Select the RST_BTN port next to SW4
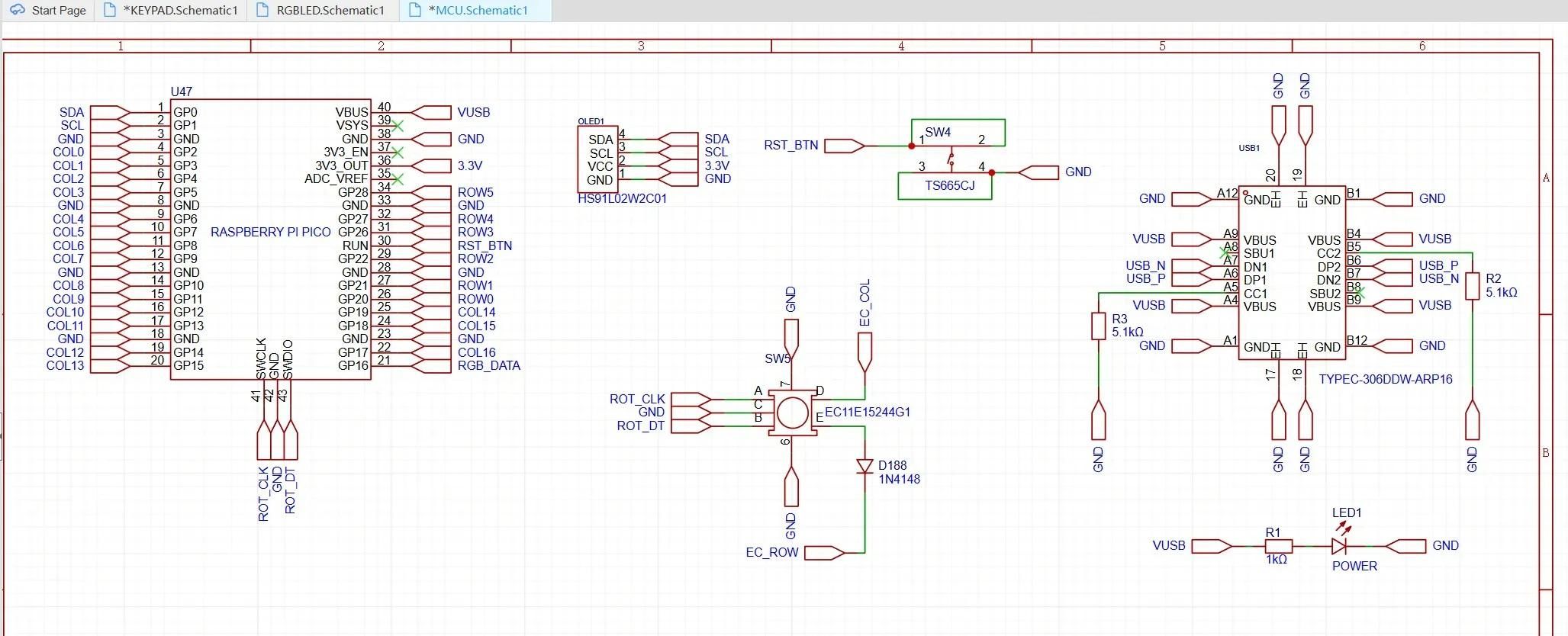 coord(845,145)
